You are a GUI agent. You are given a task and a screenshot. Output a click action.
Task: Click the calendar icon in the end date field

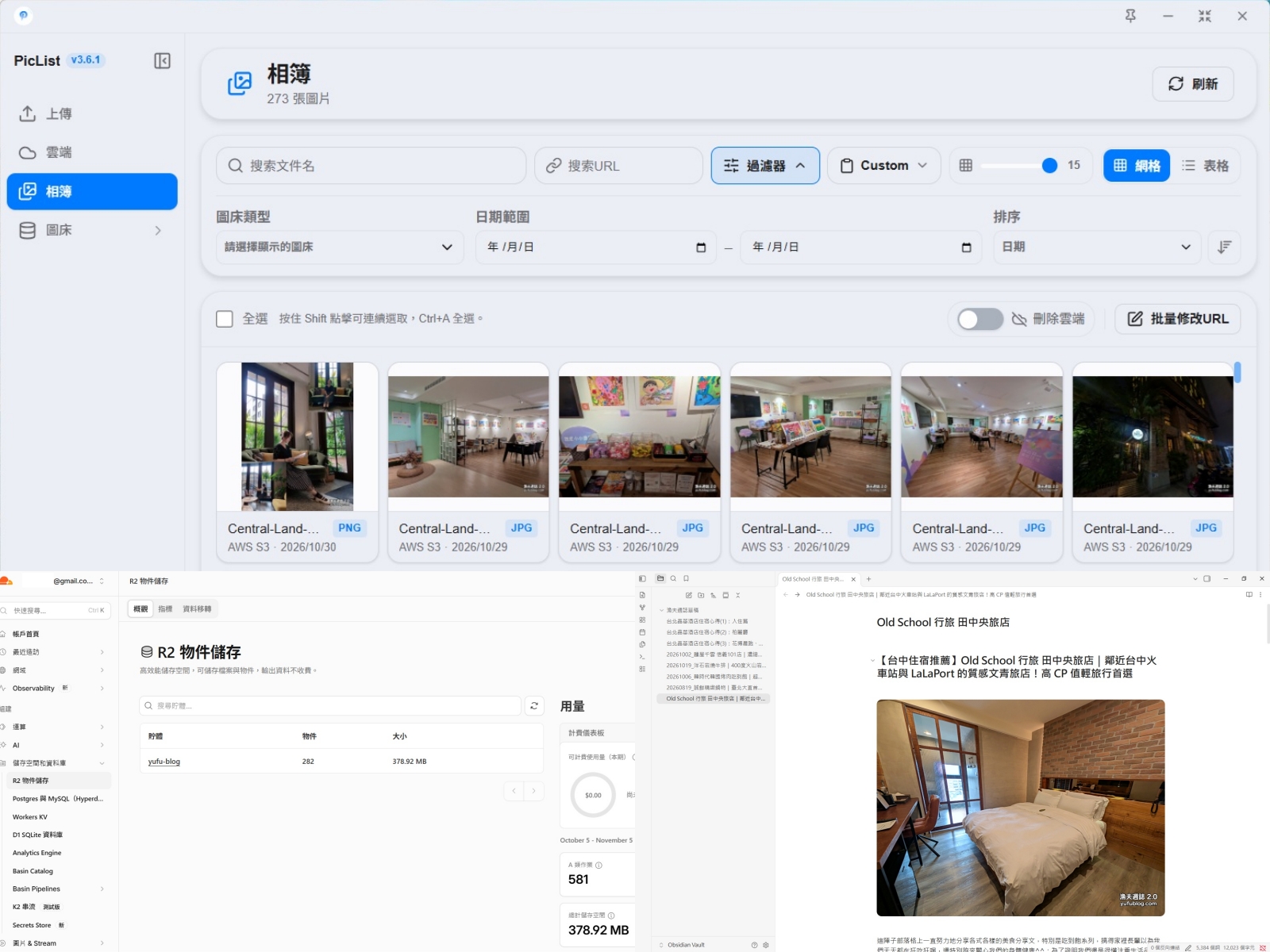[966, 248]
